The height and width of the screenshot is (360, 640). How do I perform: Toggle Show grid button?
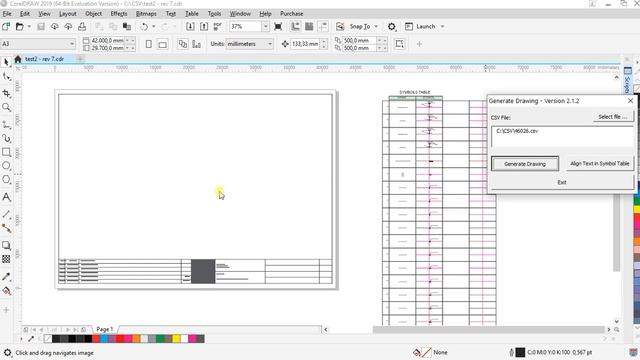point(309,27)
